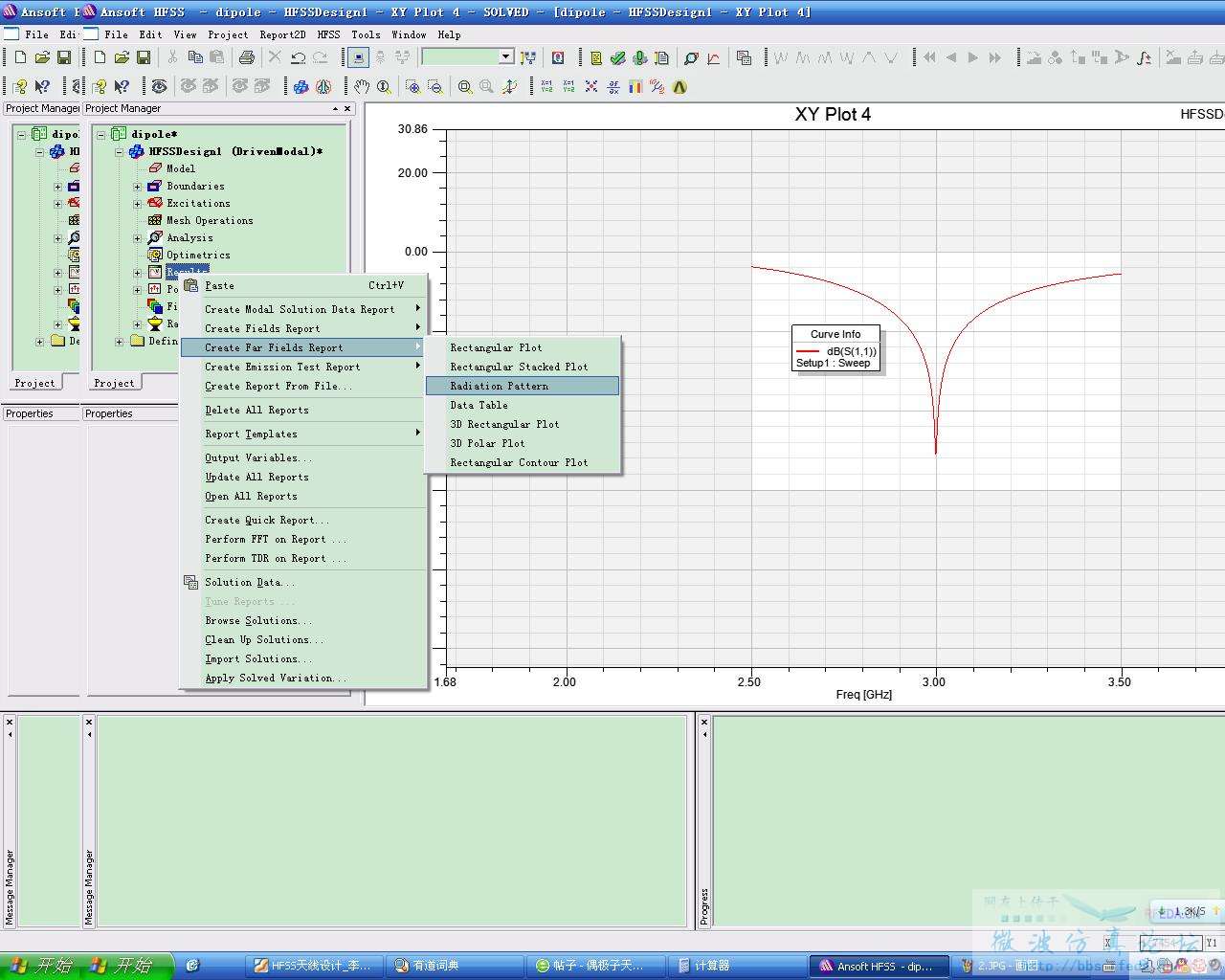Image resolution: width=1225 pixels, height=980 pixels.
Task: Open the Report2D menu
Action: coord(282,34)
